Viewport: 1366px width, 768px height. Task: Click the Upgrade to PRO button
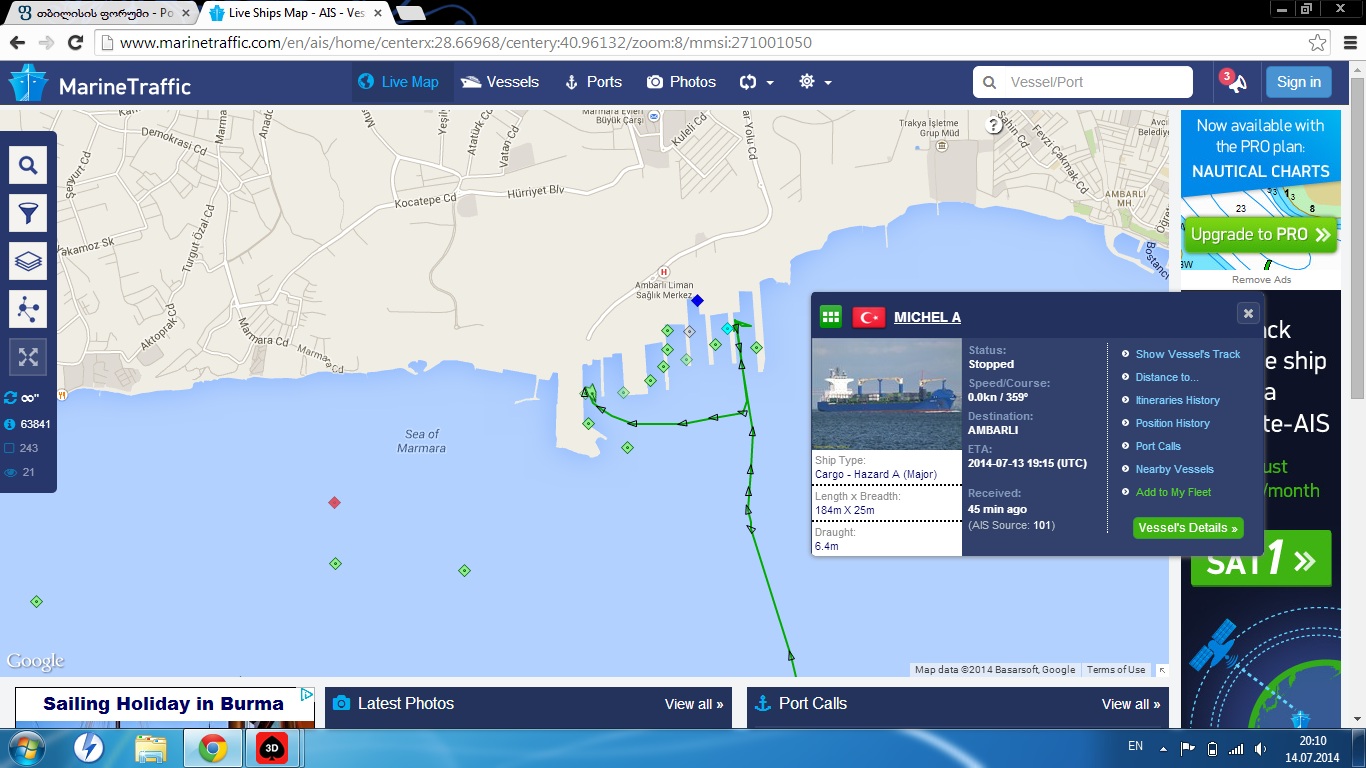(x=1261, y=235)
